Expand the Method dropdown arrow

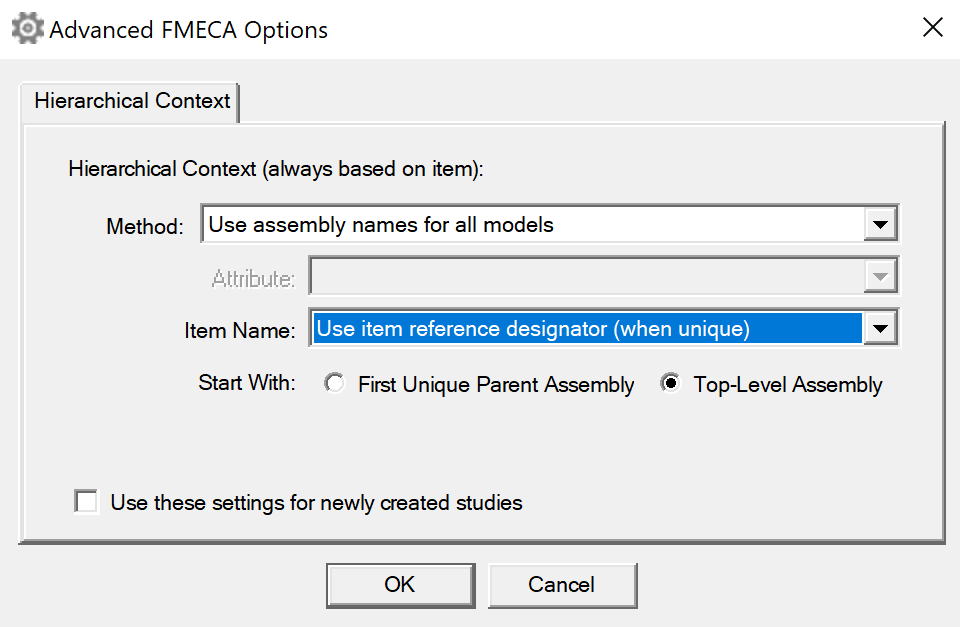(880, 225)
